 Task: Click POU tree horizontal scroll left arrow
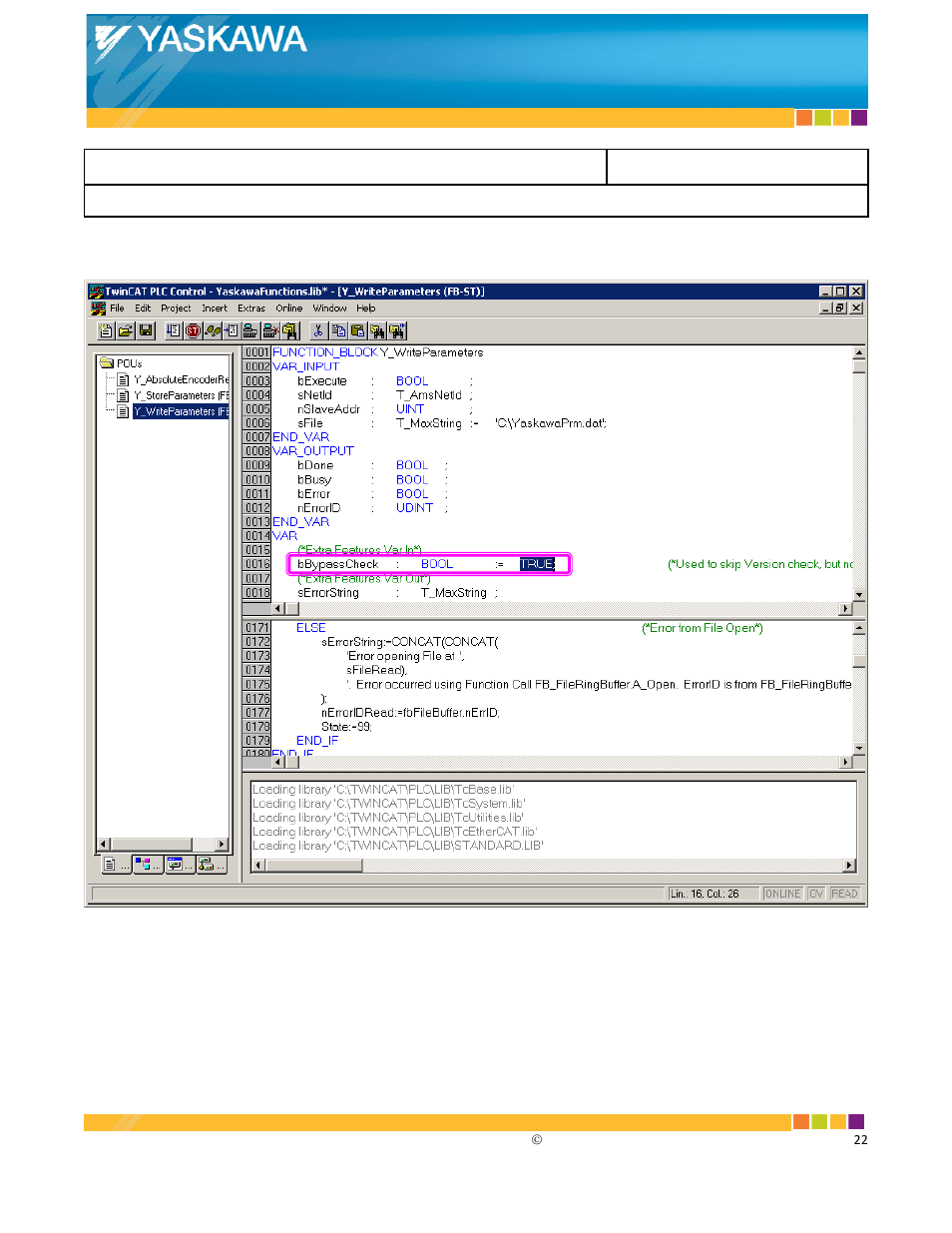(x=103, y=845)
